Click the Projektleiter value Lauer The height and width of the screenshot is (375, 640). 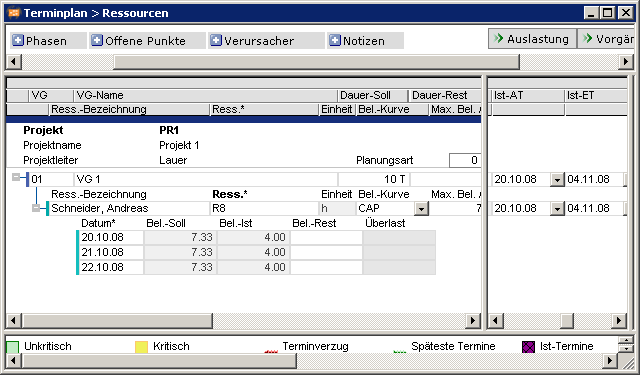pos(173,160)
